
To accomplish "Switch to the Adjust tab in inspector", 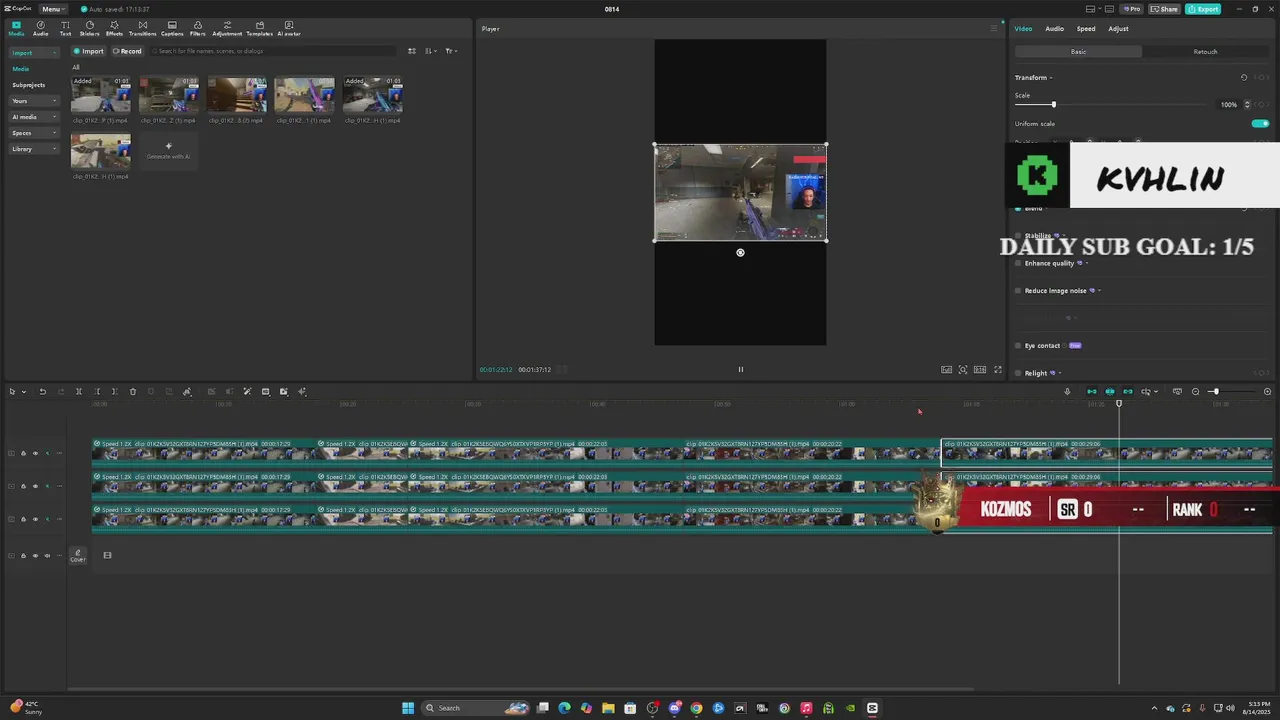I will tap(1118, 29).
